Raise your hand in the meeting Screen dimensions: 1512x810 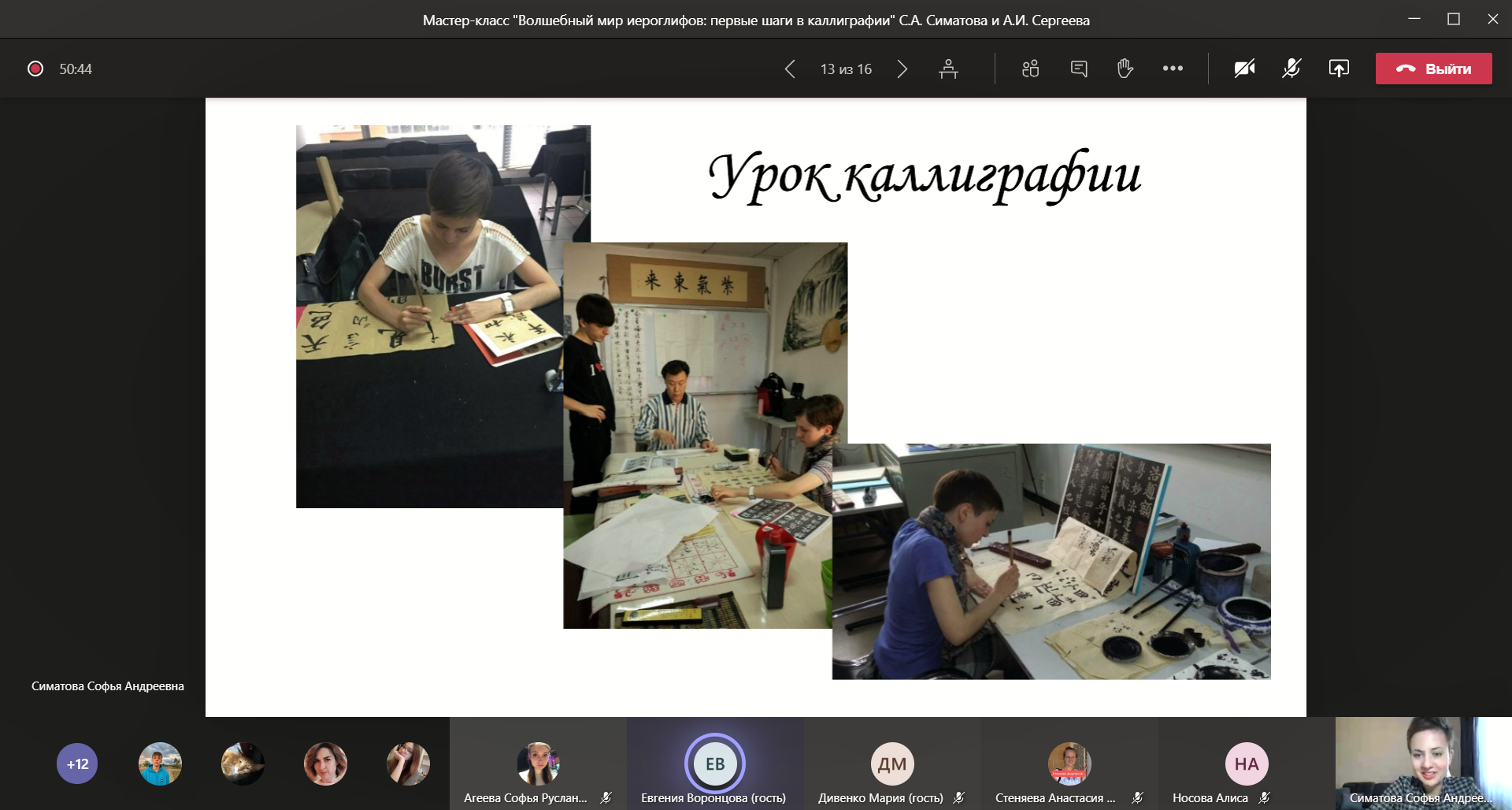click(1124, 69)
